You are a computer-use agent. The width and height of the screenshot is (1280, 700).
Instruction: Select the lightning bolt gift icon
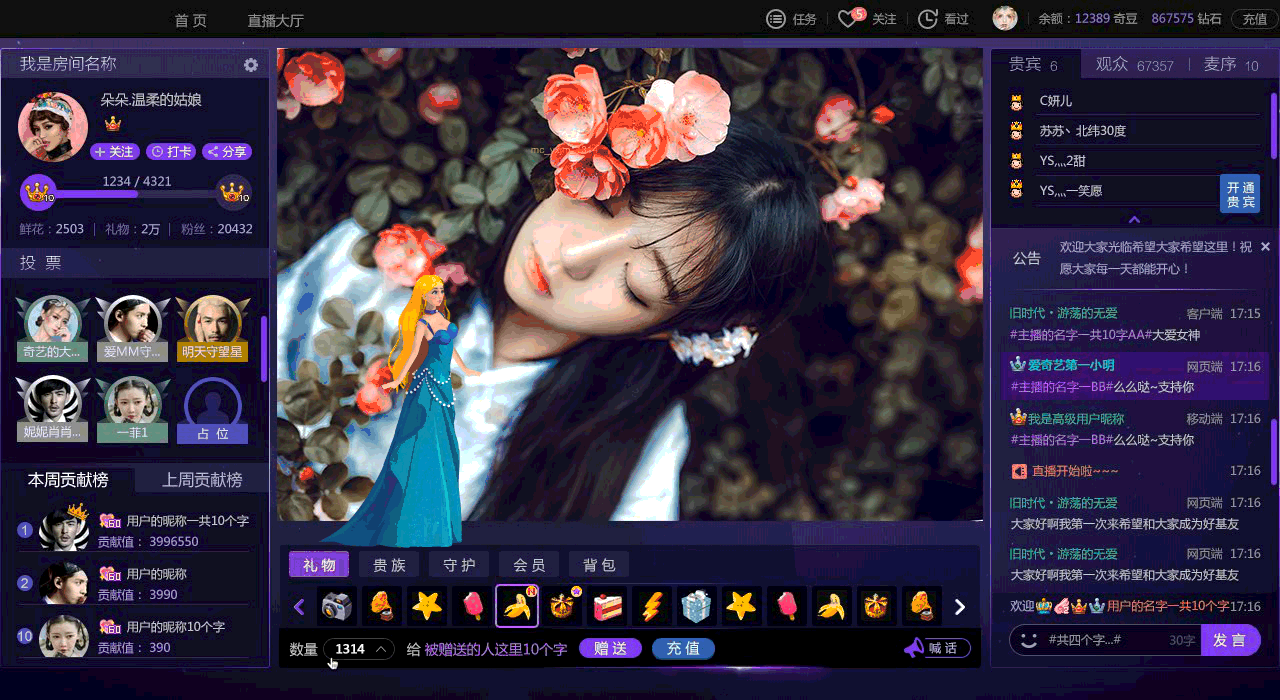click(x=652, y=606)
